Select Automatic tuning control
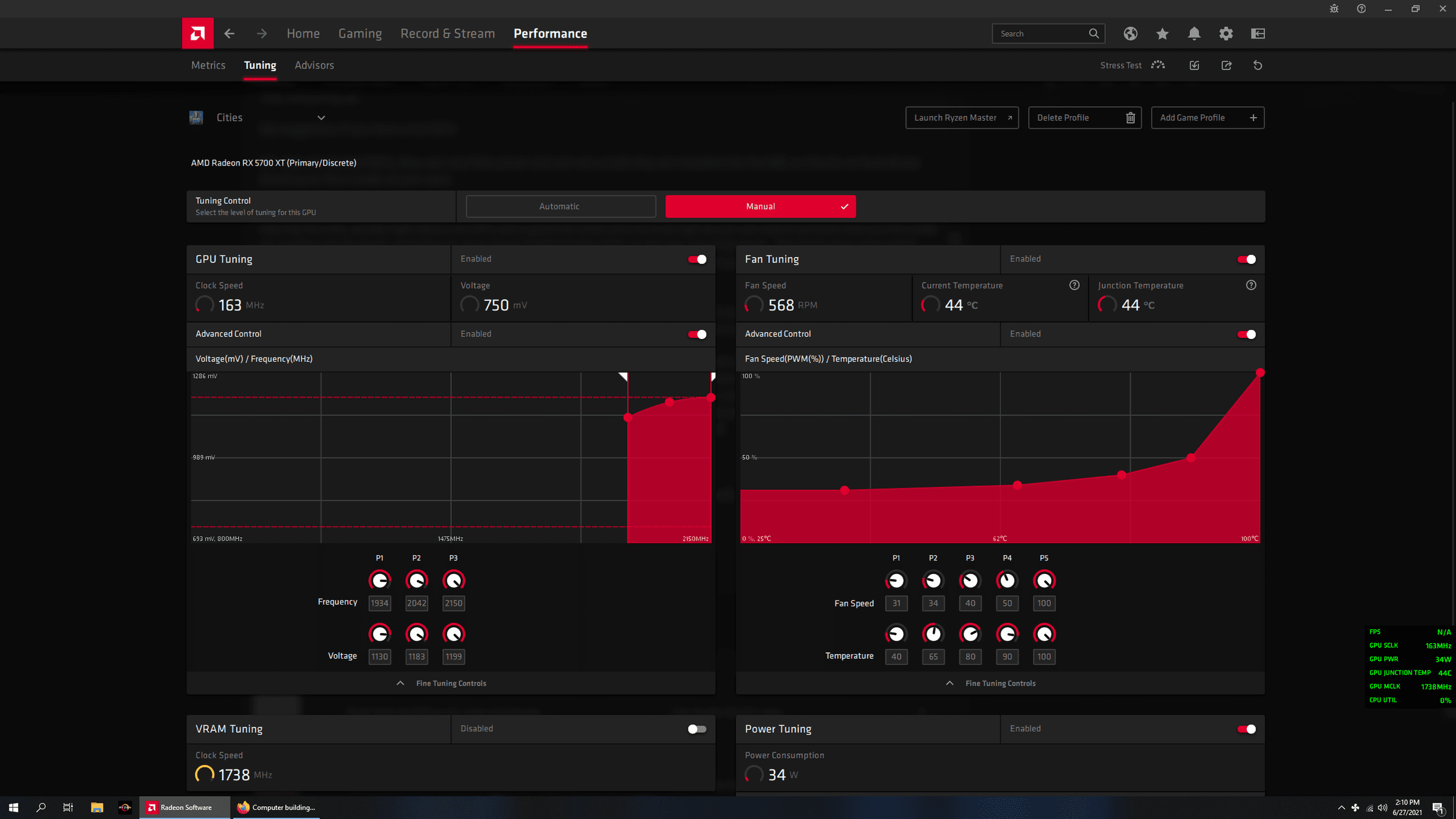Viewport: 1456px width, 819px height. [x=561, y=207]
